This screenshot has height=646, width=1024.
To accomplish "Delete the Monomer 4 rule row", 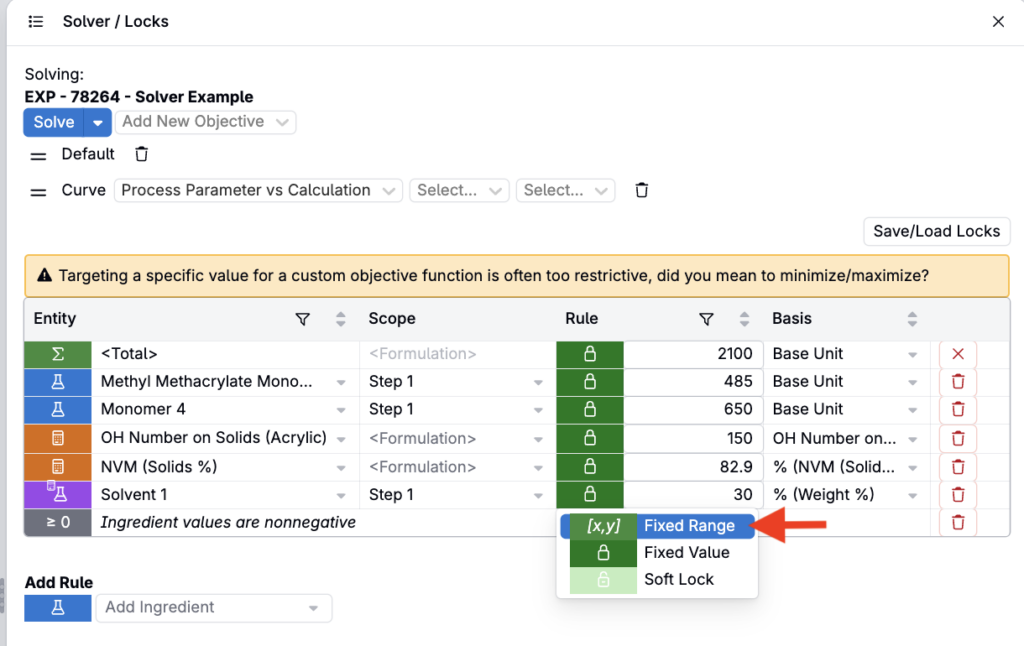I will (958, 410).
